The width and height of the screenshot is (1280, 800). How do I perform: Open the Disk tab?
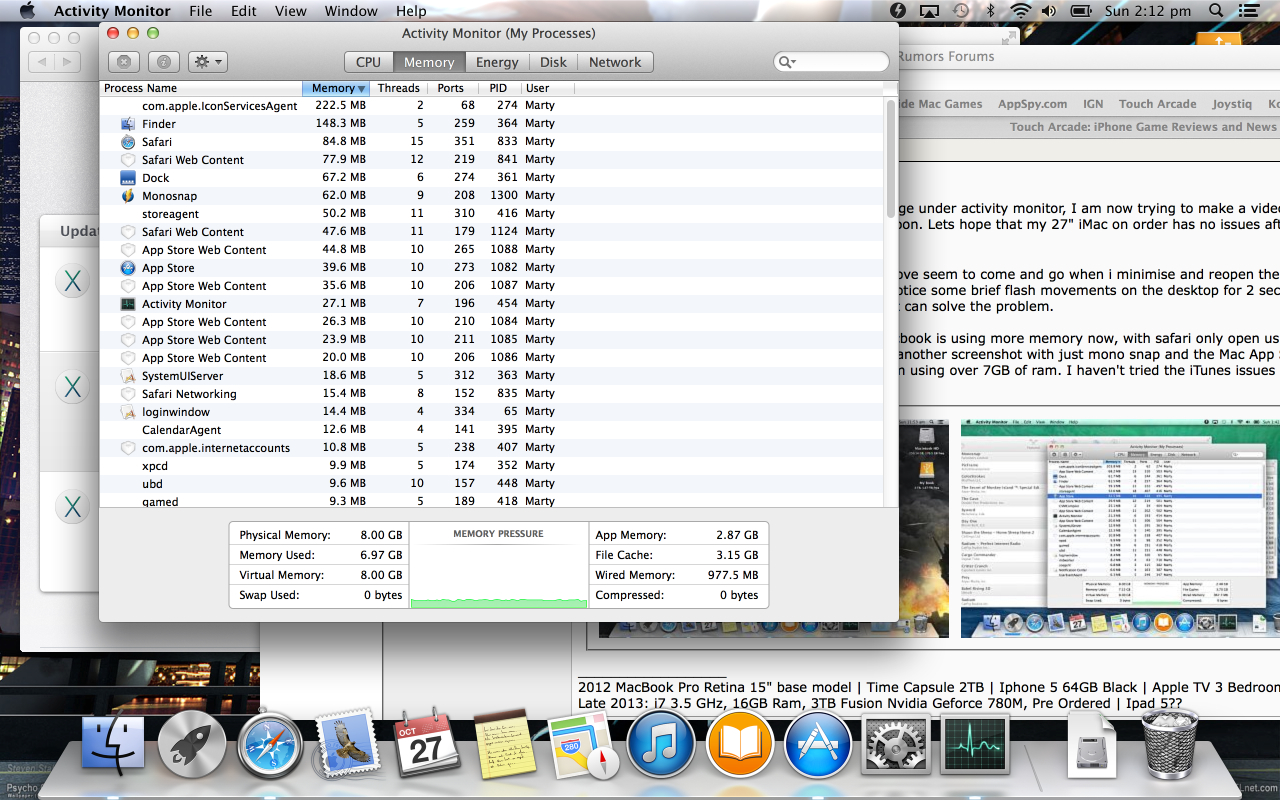click(x=554, y=62)
